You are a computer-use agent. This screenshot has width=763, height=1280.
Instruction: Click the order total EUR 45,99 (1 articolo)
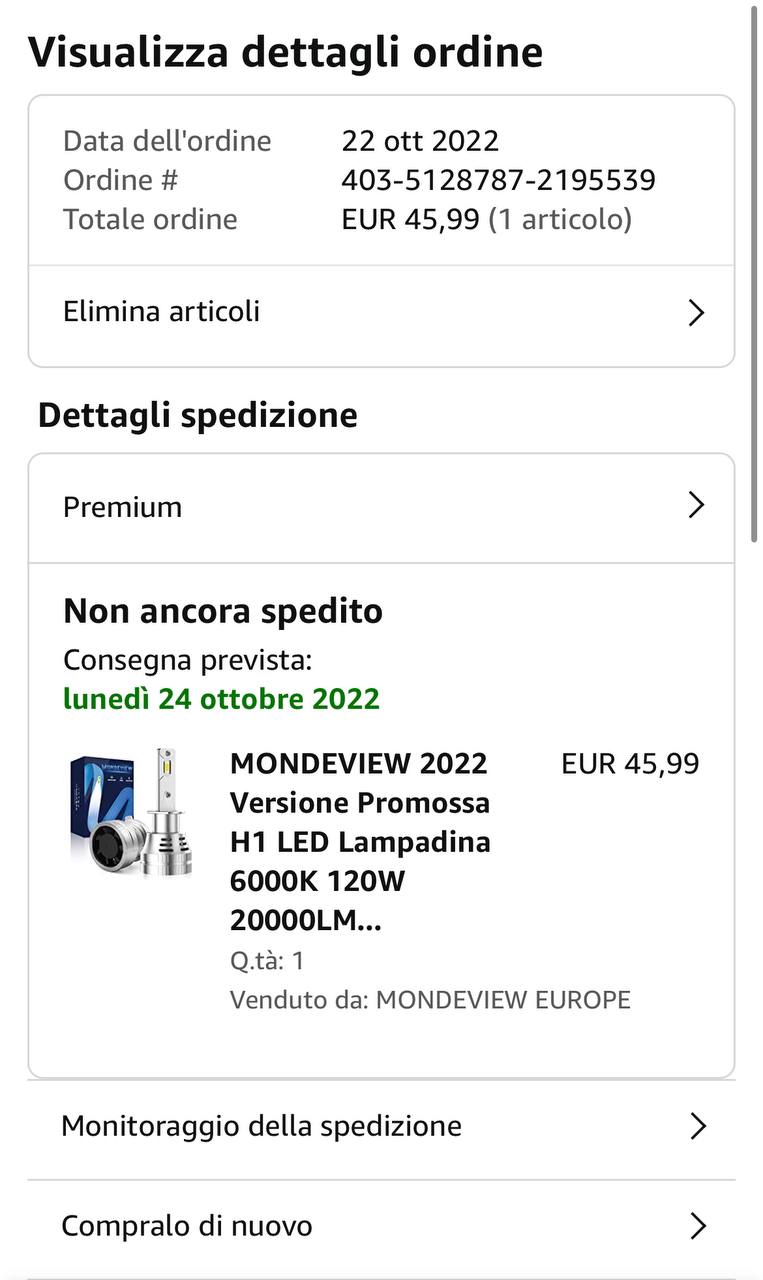tap(486, 219)
